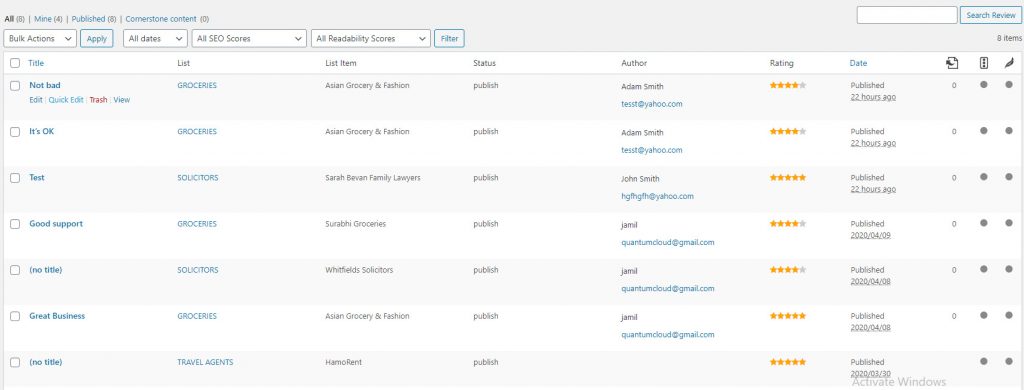Viewport: 1024px width, 390px height.
Task: Click the star rating of Great Business
Action: [788, 316]
